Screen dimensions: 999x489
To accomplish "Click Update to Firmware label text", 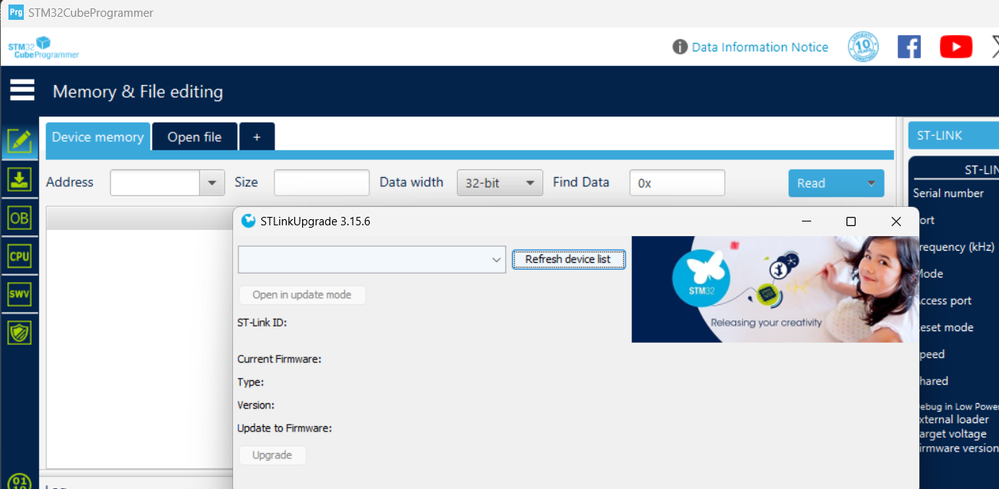I will pyautogui.click(x=285, y=429).
